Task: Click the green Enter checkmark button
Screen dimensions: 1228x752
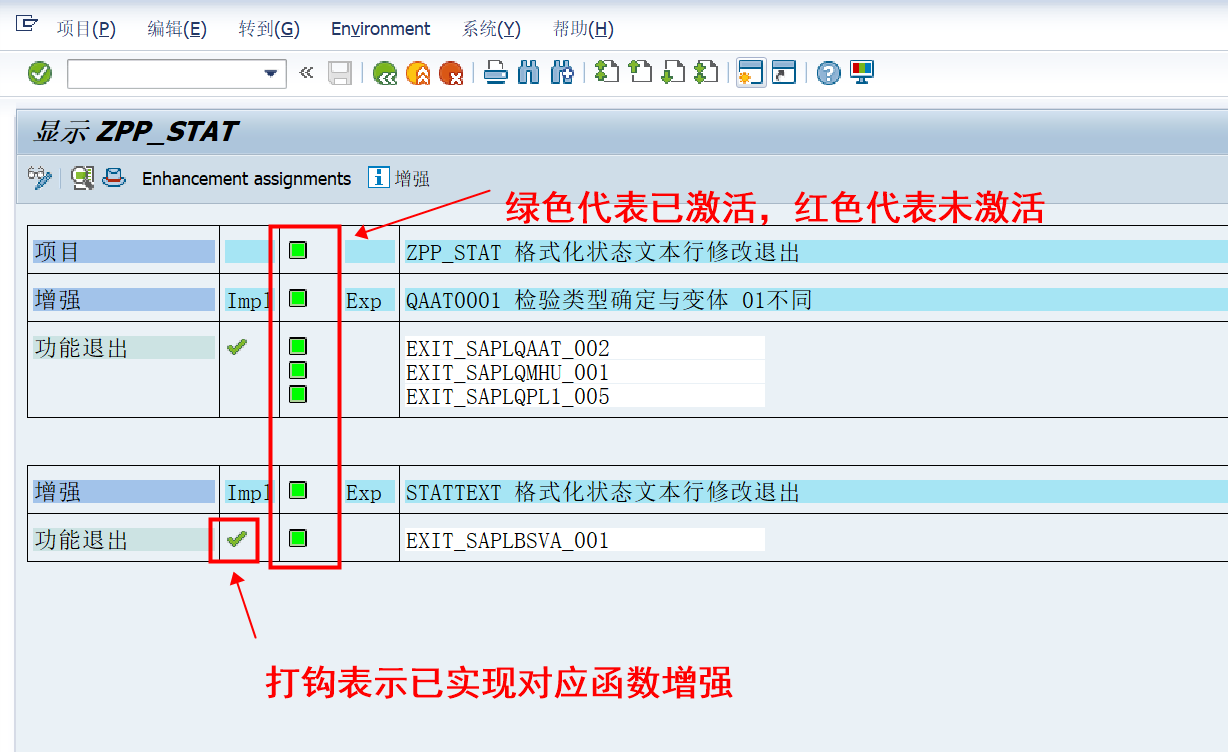Action: pyautogui.click(x=39, y=72)
